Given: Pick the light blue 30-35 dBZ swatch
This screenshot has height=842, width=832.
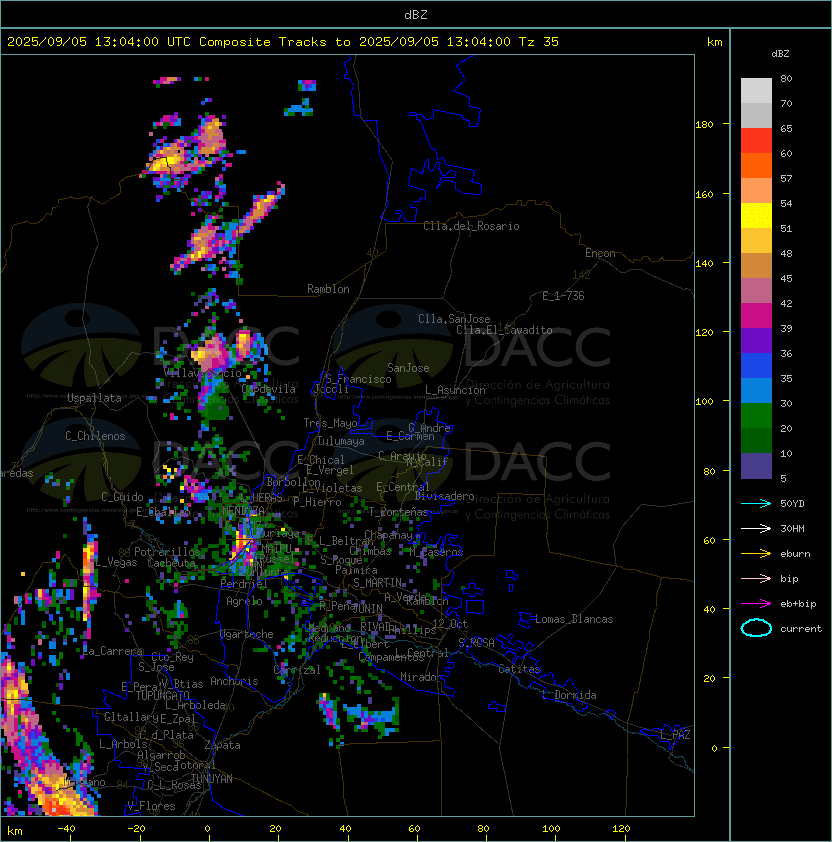Looking at the screenshot, I should [x=756, y=391].
